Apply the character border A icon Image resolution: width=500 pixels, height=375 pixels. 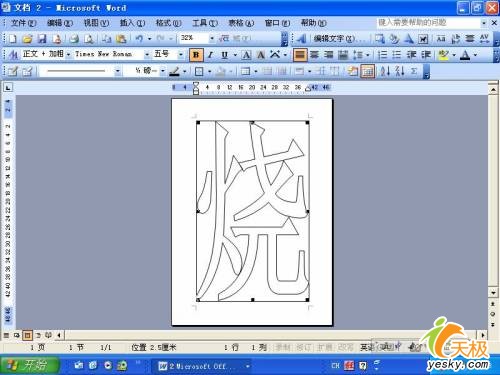coord(246,55)
